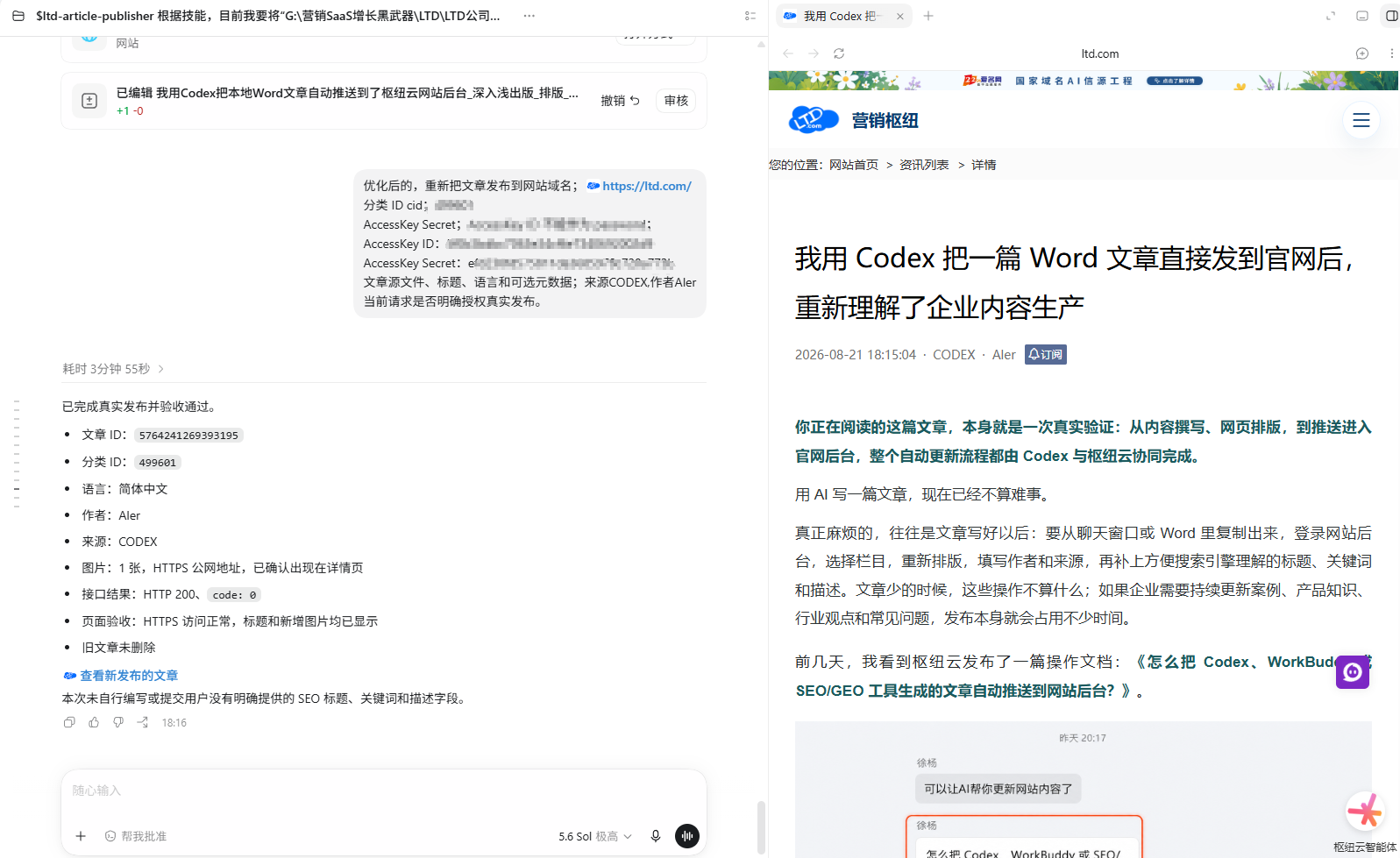Open the browser three-dots menu
The image size is (1400, 858).
[1392, 53]
